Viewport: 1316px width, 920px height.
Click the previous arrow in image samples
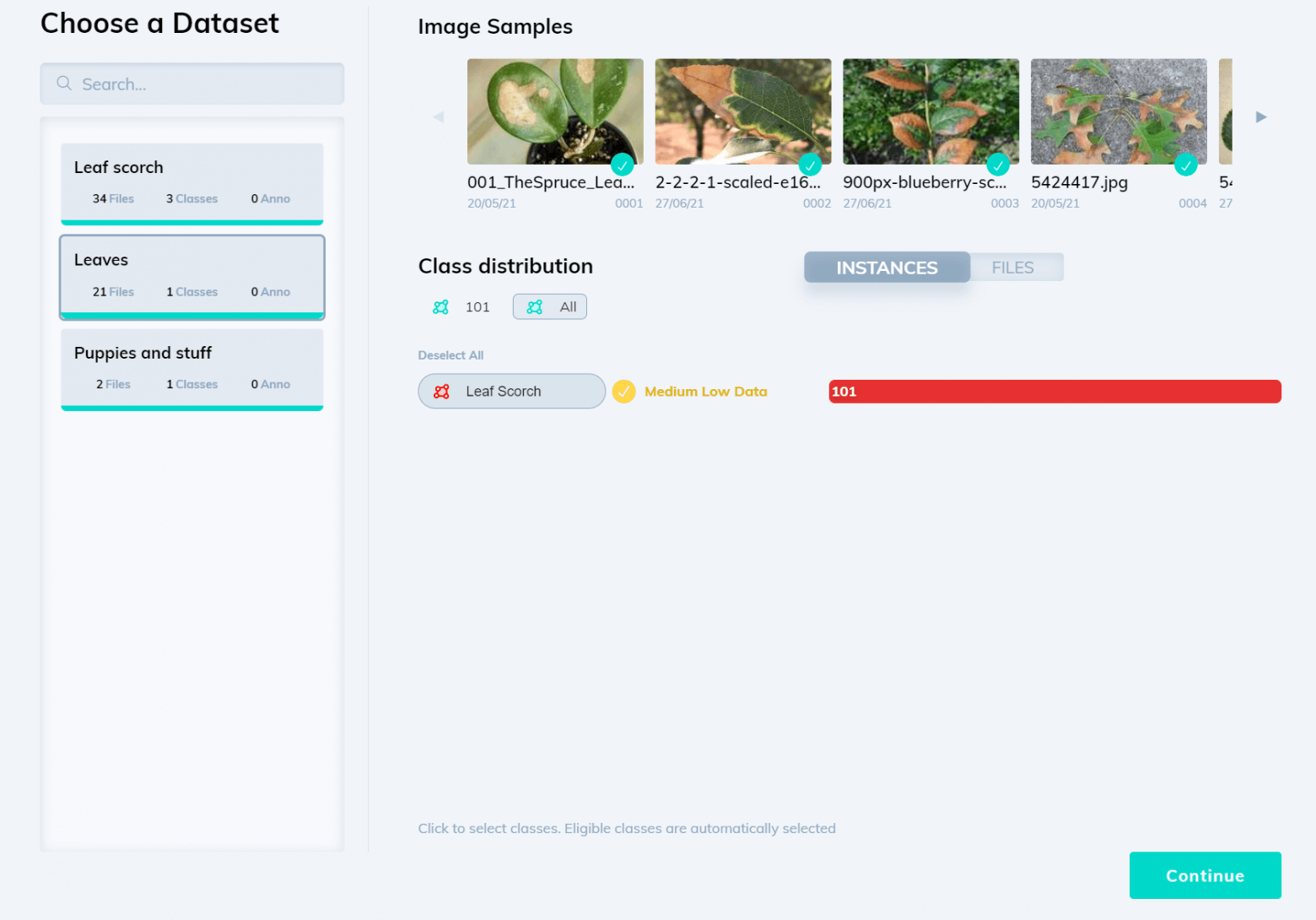tap(439, 117)
